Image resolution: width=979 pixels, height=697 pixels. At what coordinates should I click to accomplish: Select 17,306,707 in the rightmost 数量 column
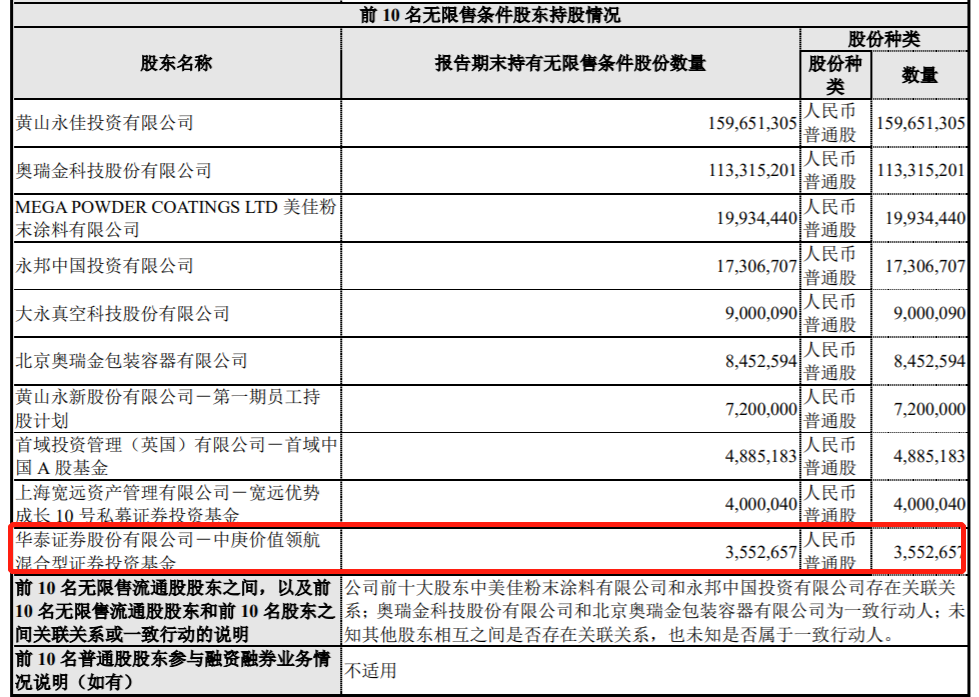(x=925, y=266)
